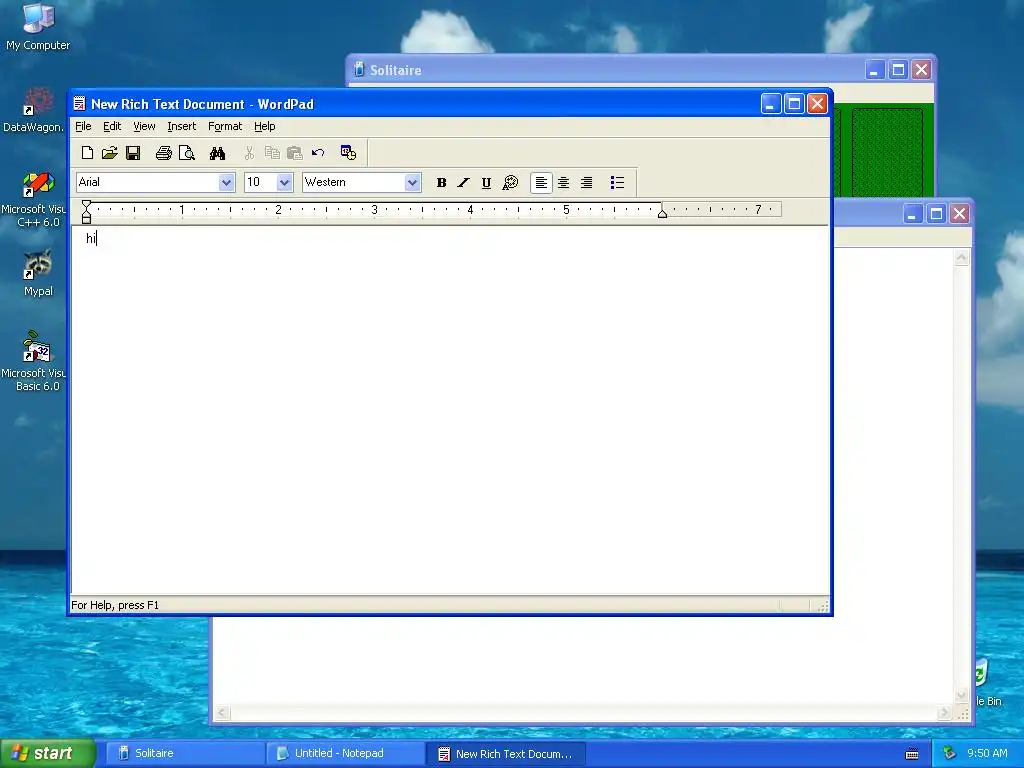
Task: Click the Recycle Bin desktop icon
Action: click(x=988, y=682)
